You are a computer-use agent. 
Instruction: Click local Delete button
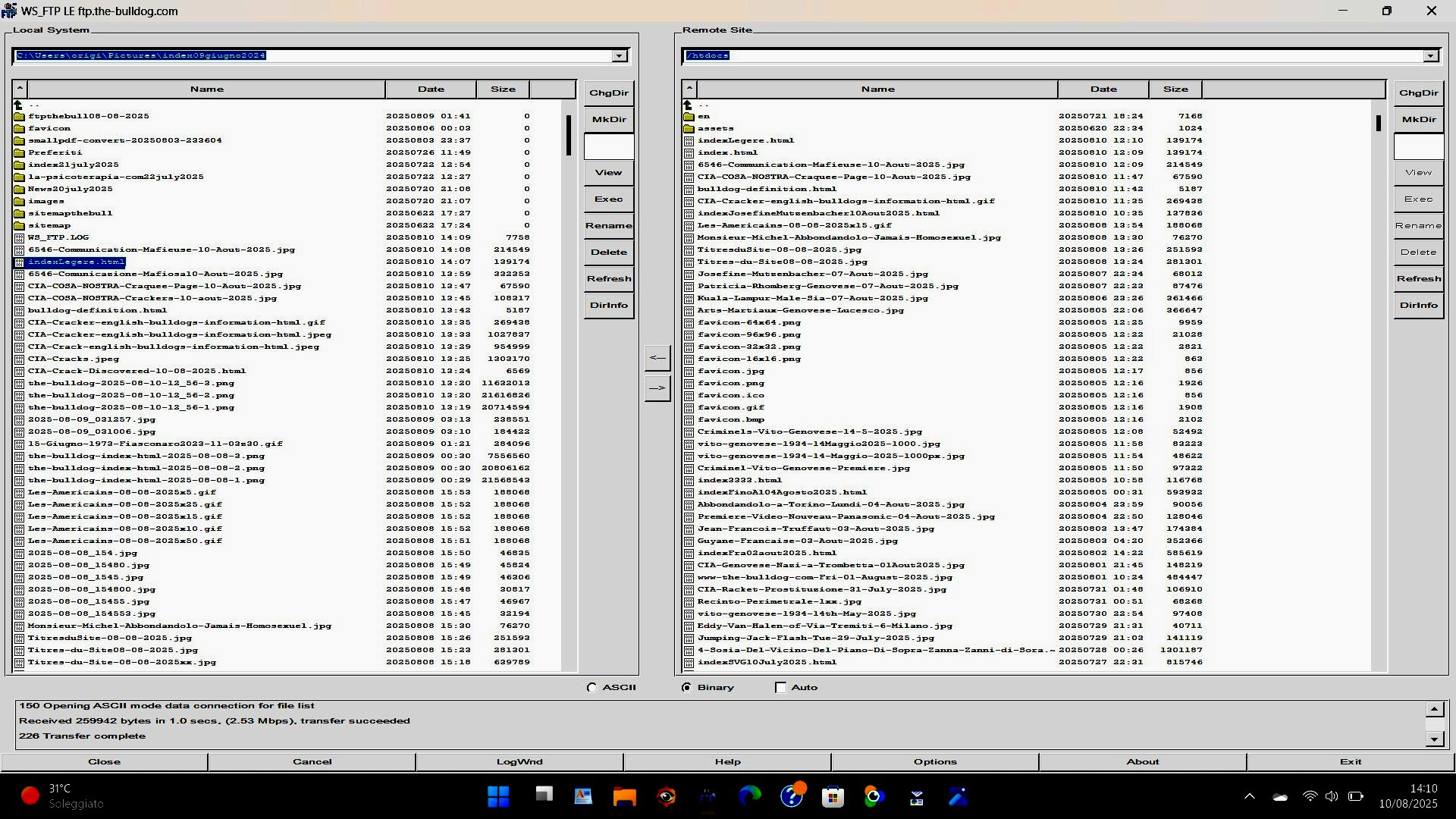609,252
